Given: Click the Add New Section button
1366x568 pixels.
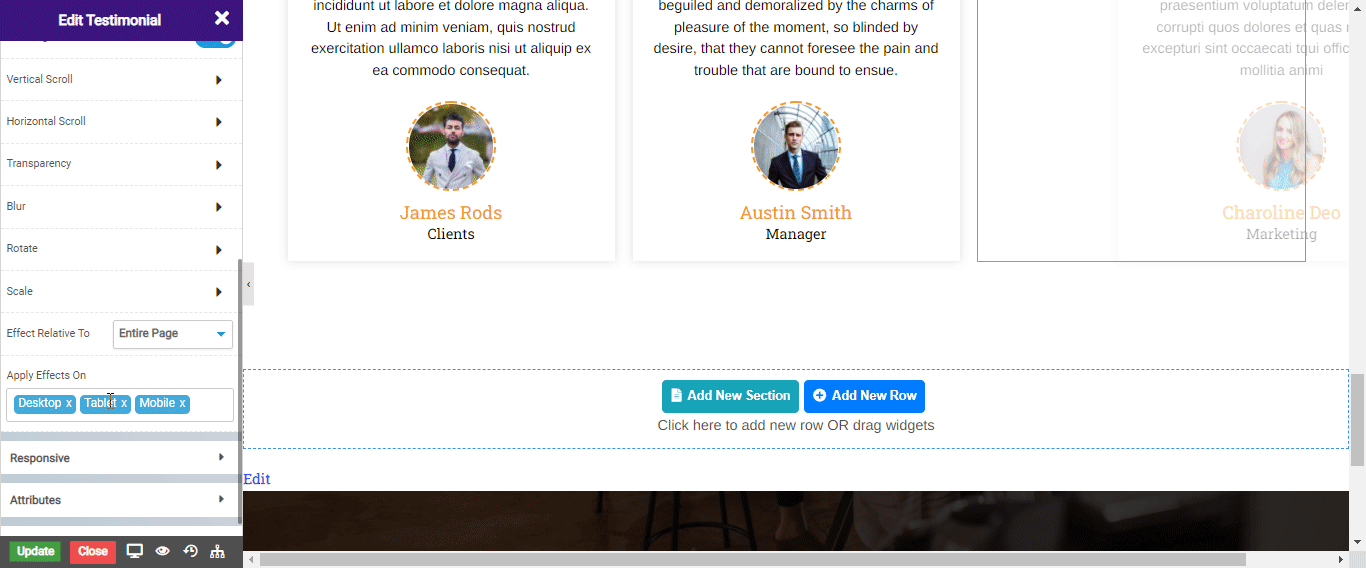Looking at the screenshot, I should 730,396.
